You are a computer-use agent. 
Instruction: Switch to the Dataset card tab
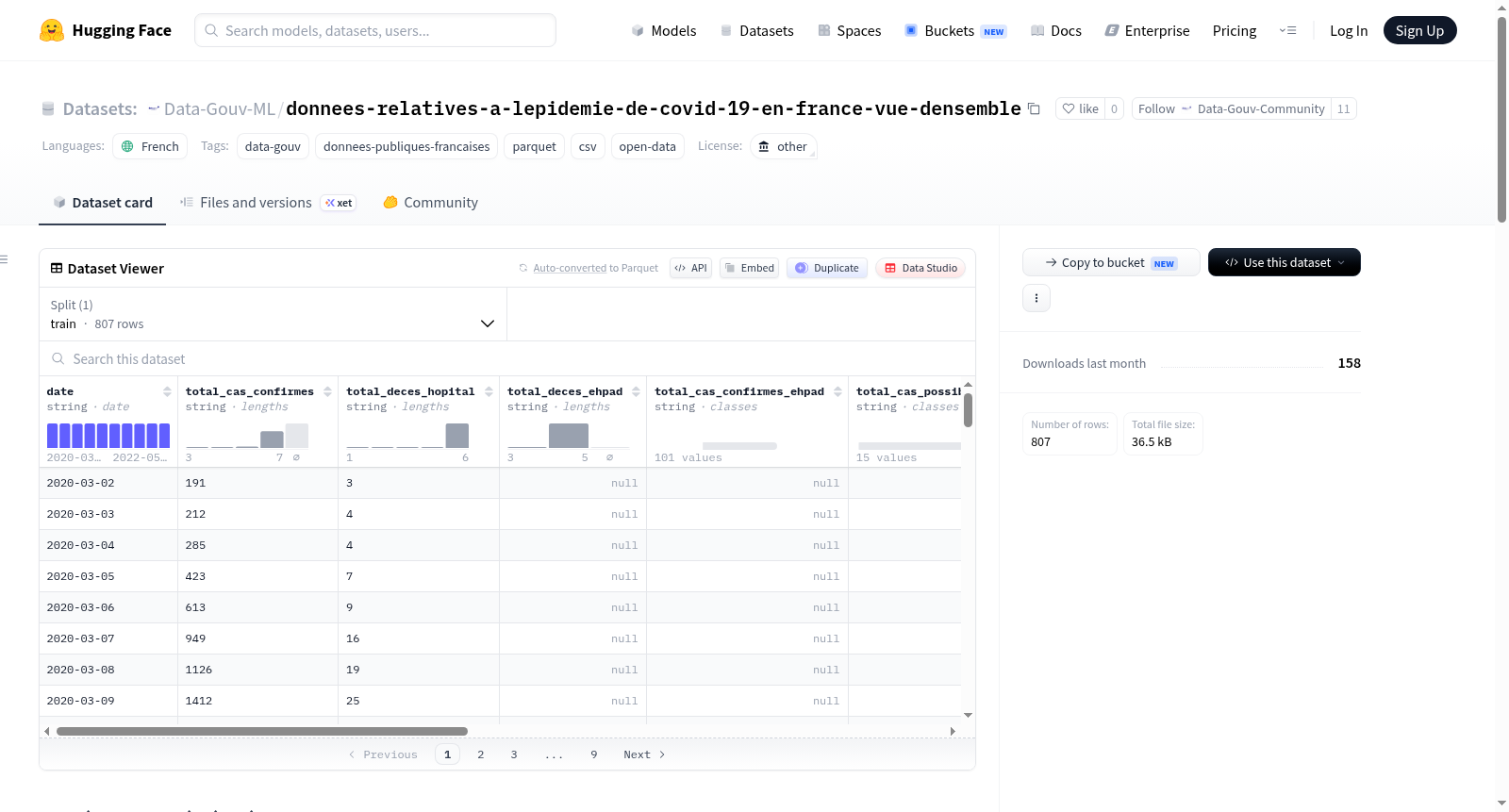(x=102, y=202)
